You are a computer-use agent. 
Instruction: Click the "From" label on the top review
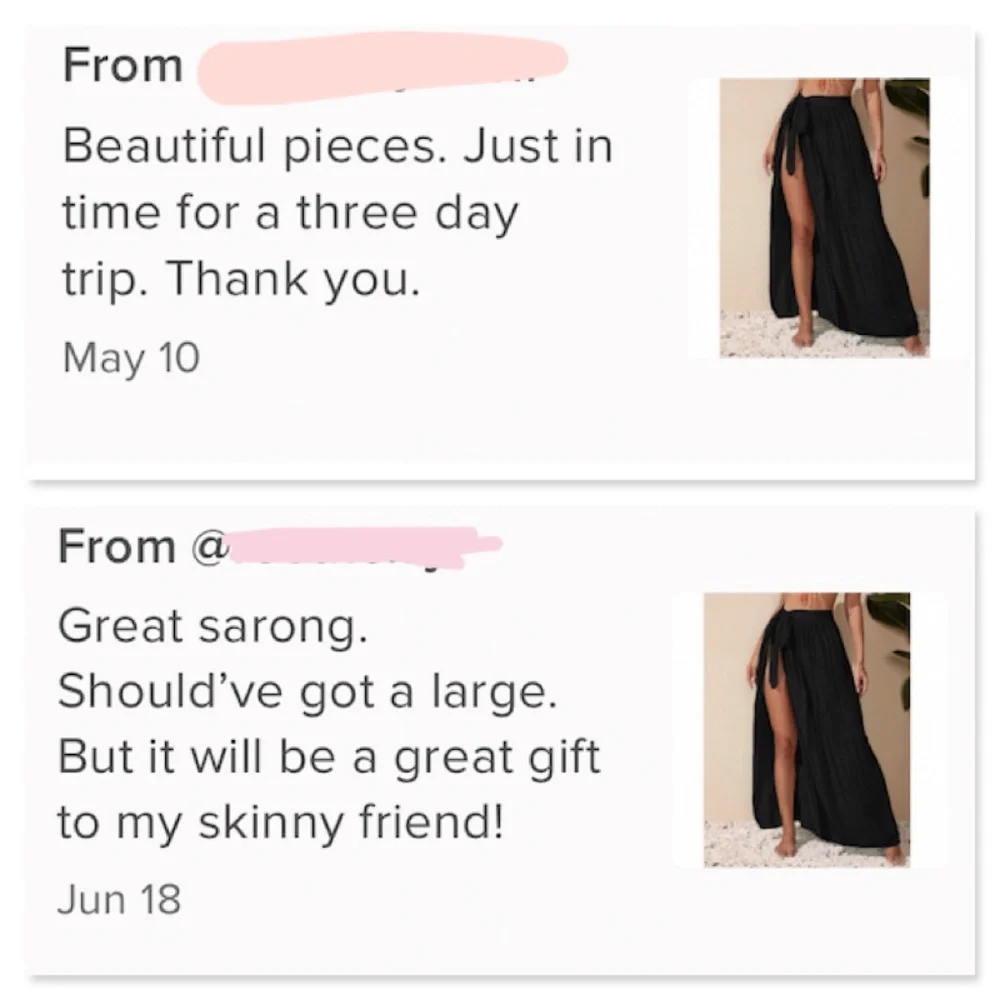122,67
